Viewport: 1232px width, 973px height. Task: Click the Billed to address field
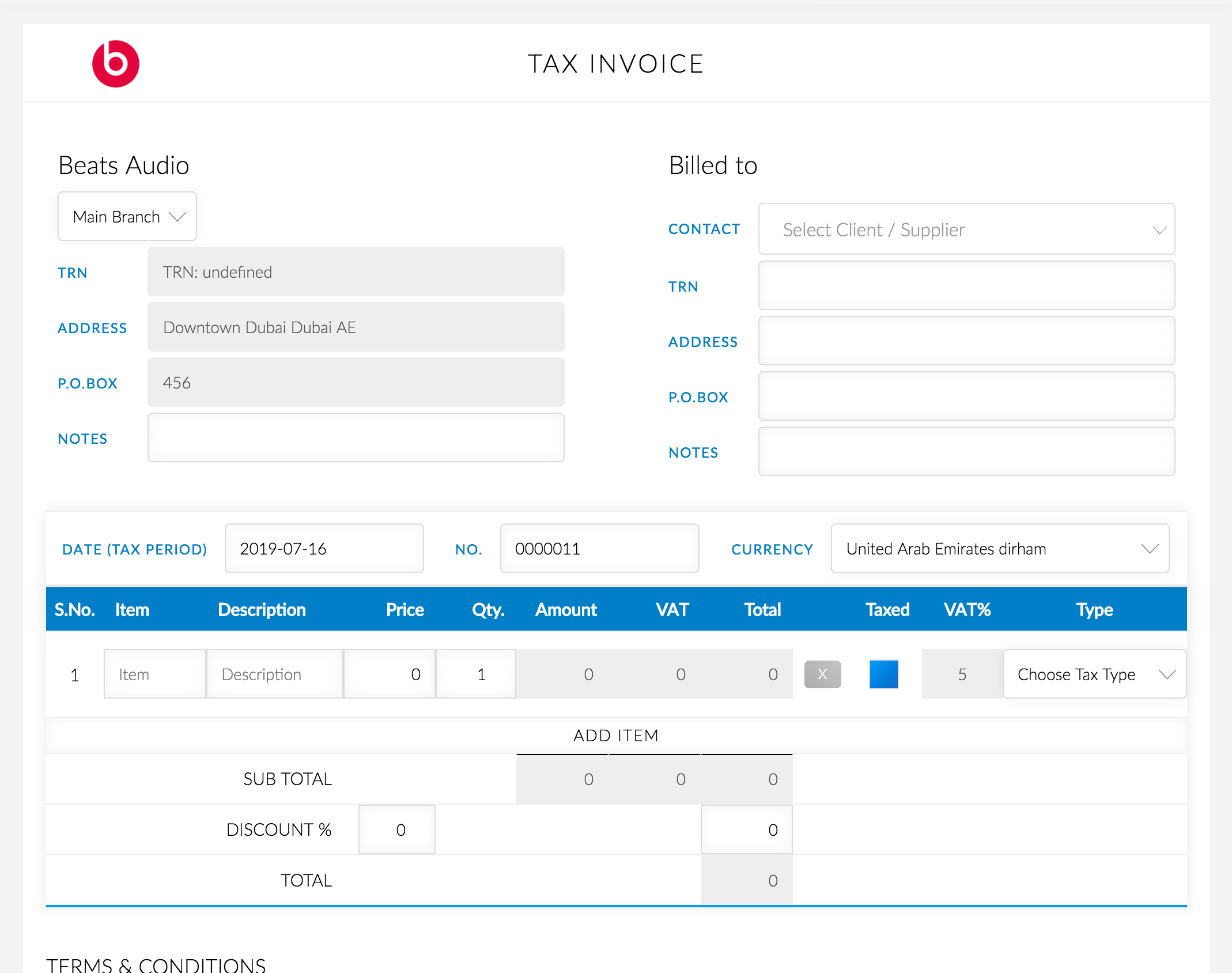pos(966,341)
